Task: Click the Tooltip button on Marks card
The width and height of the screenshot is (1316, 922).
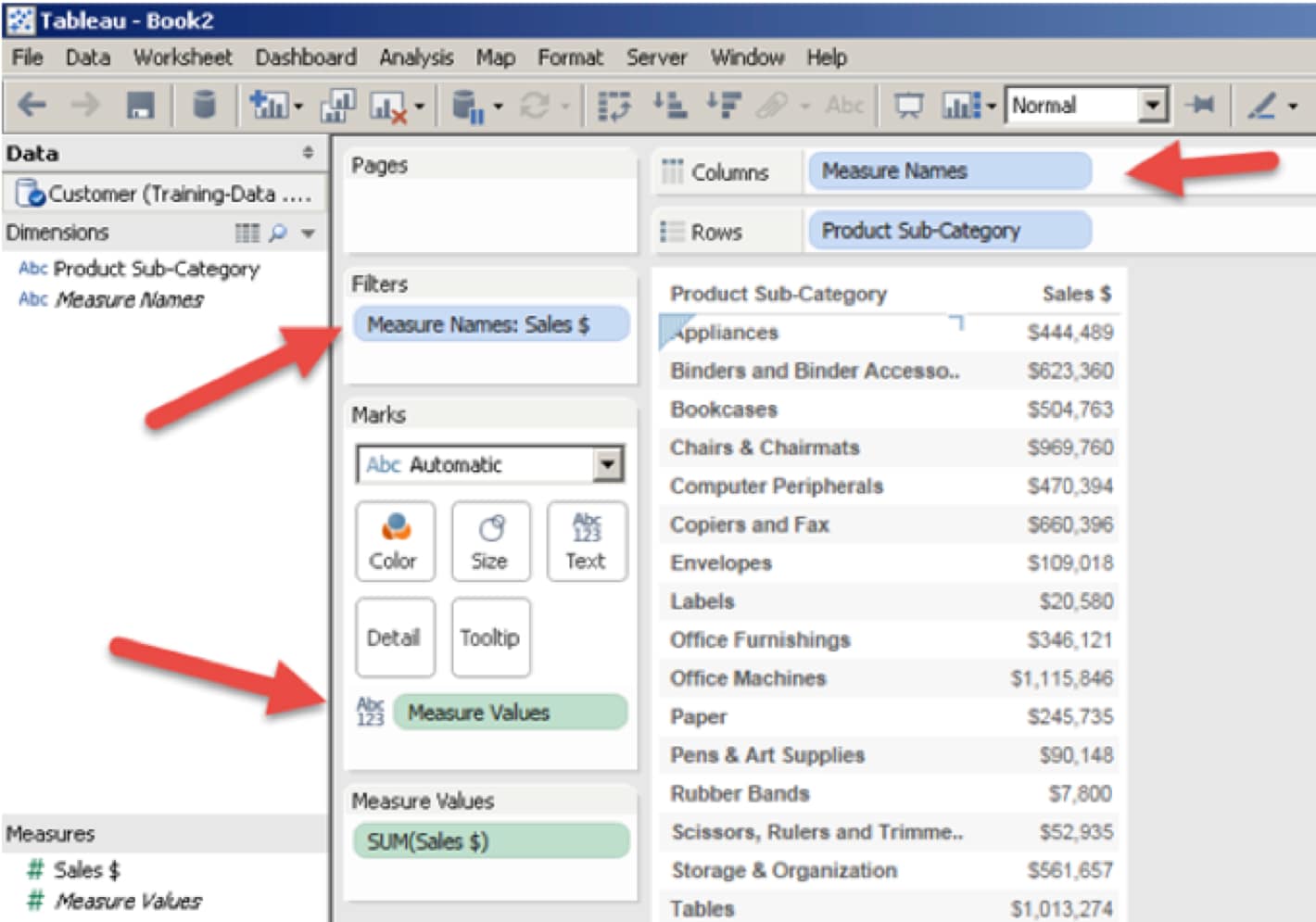Action: (x=490, y=638)
